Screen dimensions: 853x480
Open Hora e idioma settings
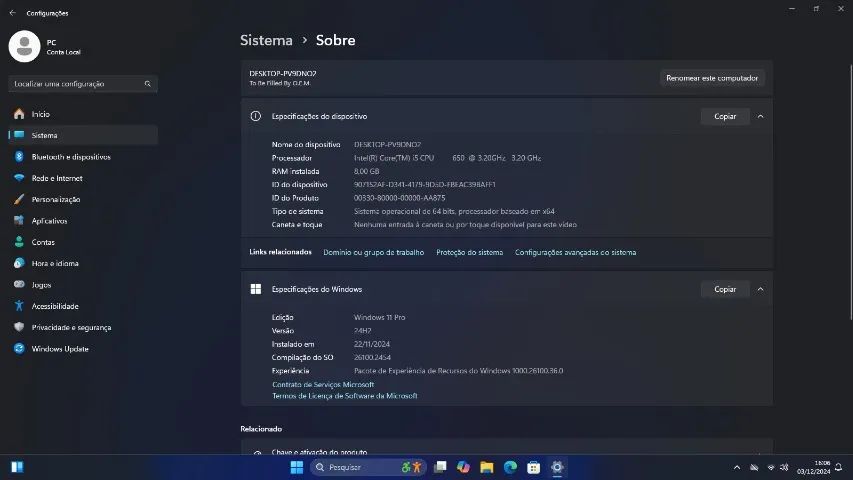click(83, 263)
